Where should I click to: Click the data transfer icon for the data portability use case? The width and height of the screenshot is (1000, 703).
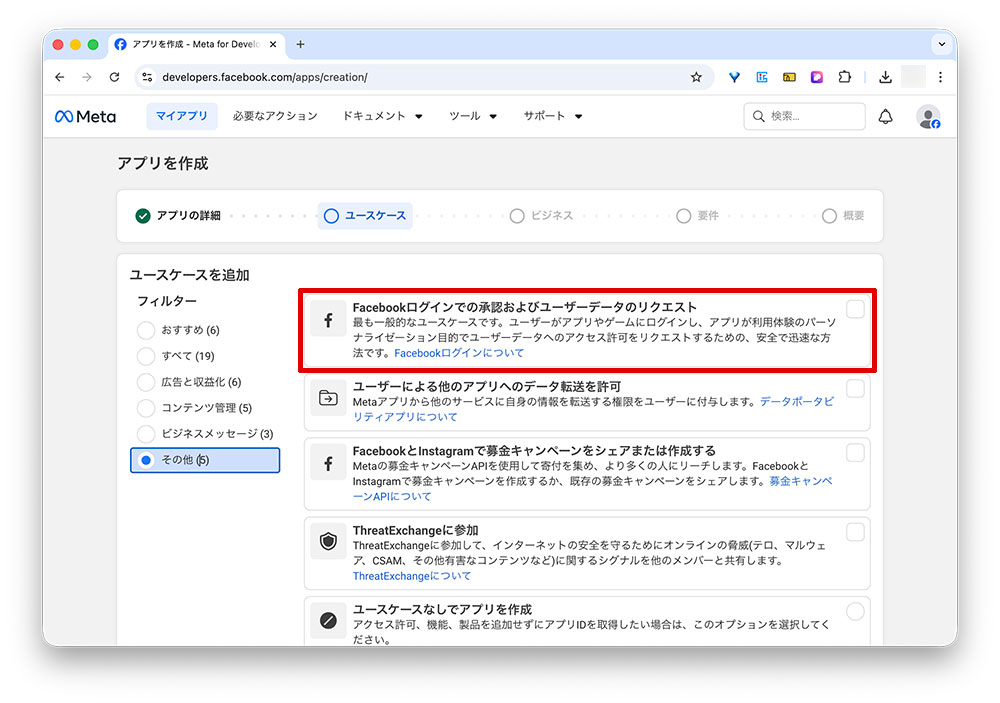pos(328,398)
